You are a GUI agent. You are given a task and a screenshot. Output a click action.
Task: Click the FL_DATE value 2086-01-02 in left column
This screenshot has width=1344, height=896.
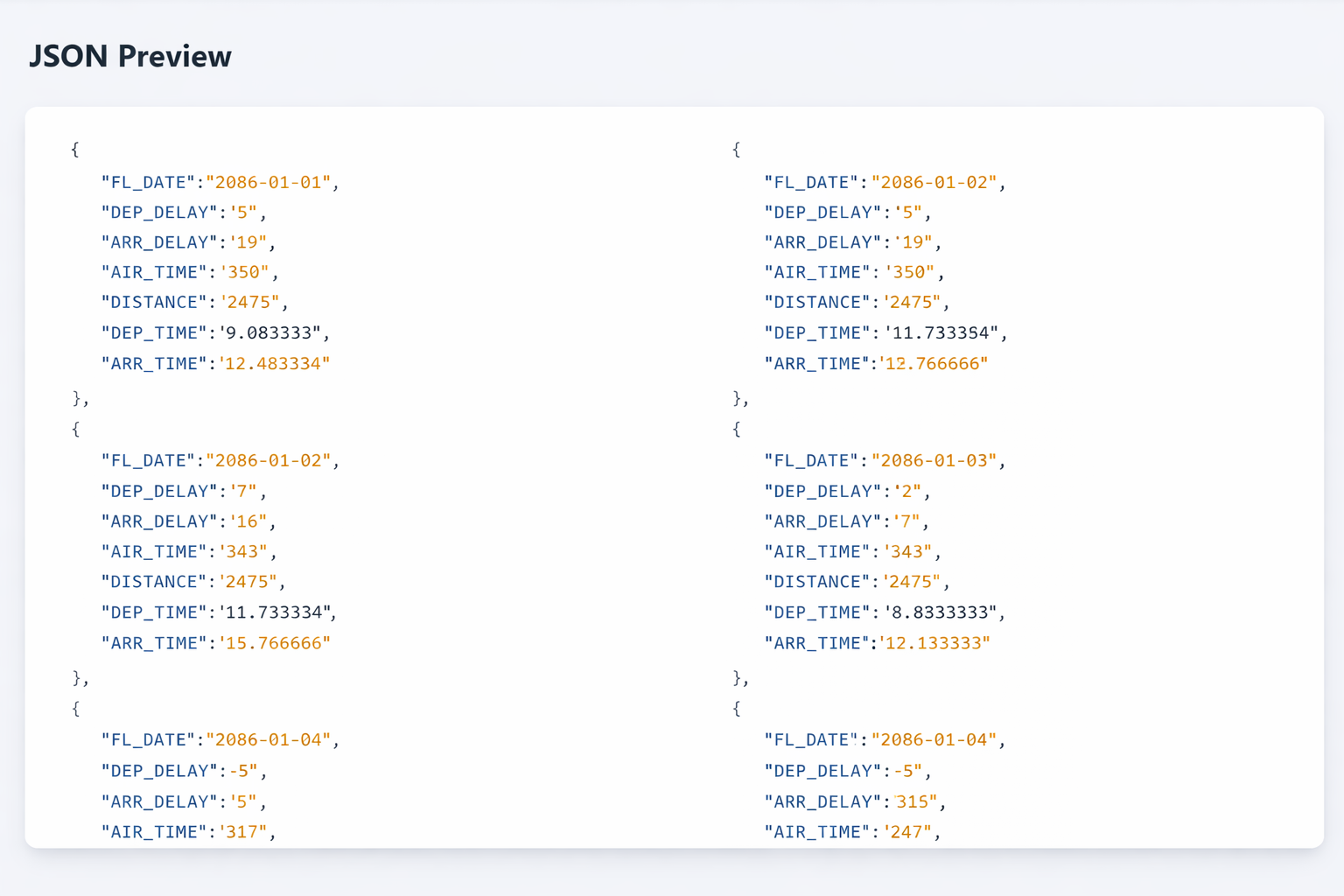(x=272, y=460)
